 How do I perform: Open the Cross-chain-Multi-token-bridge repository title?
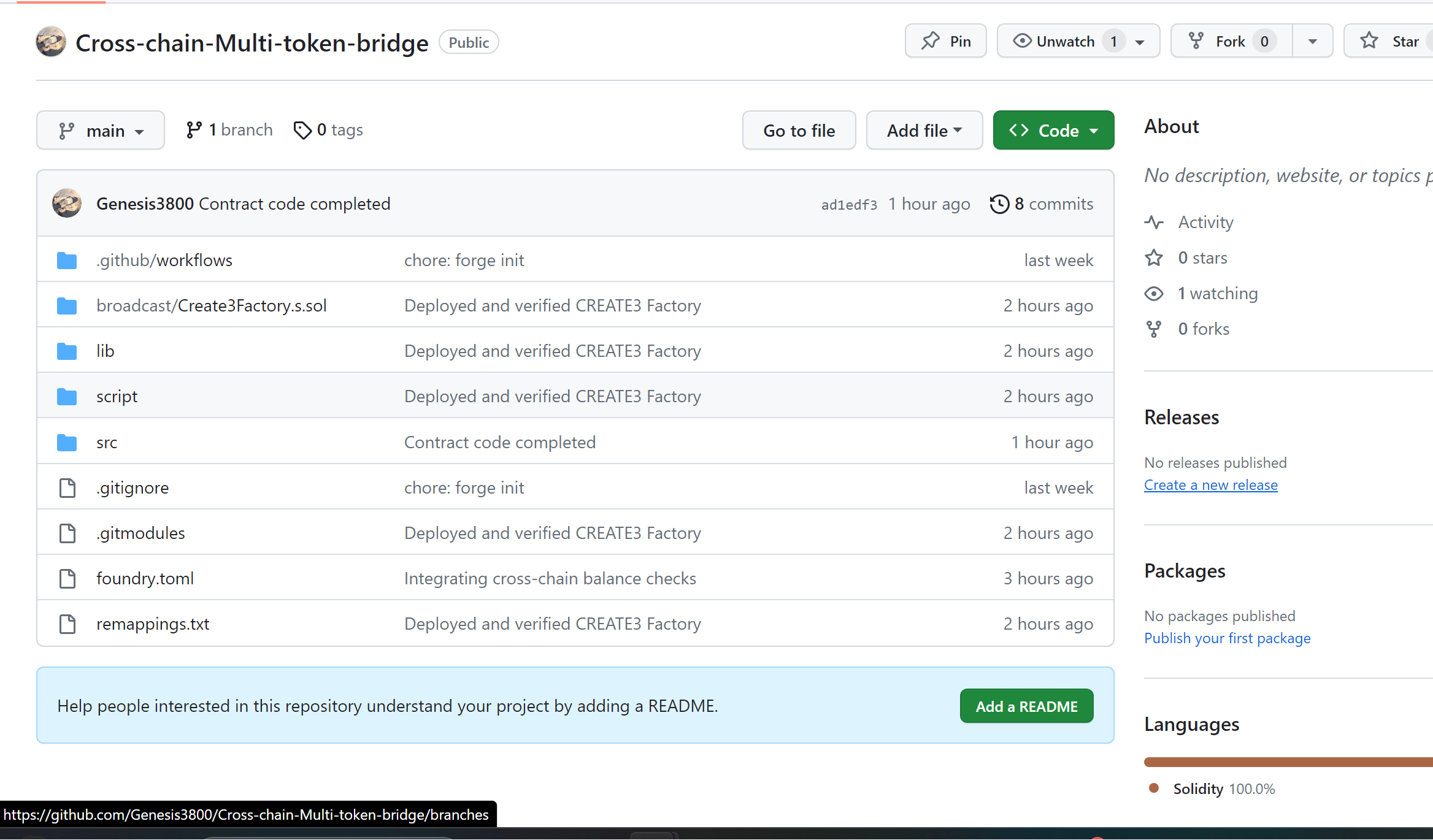pos(252,43)
